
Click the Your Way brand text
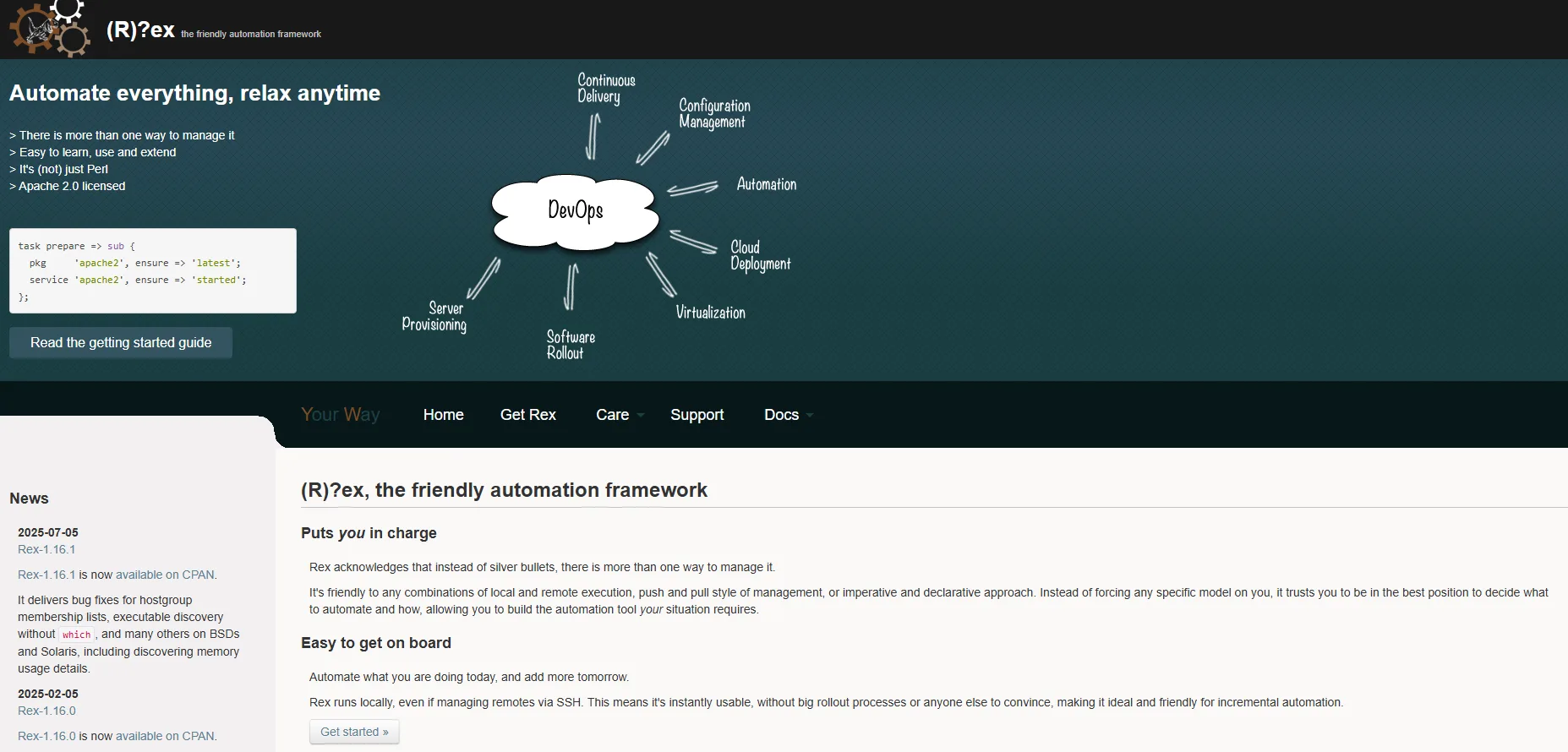point(341,414)
